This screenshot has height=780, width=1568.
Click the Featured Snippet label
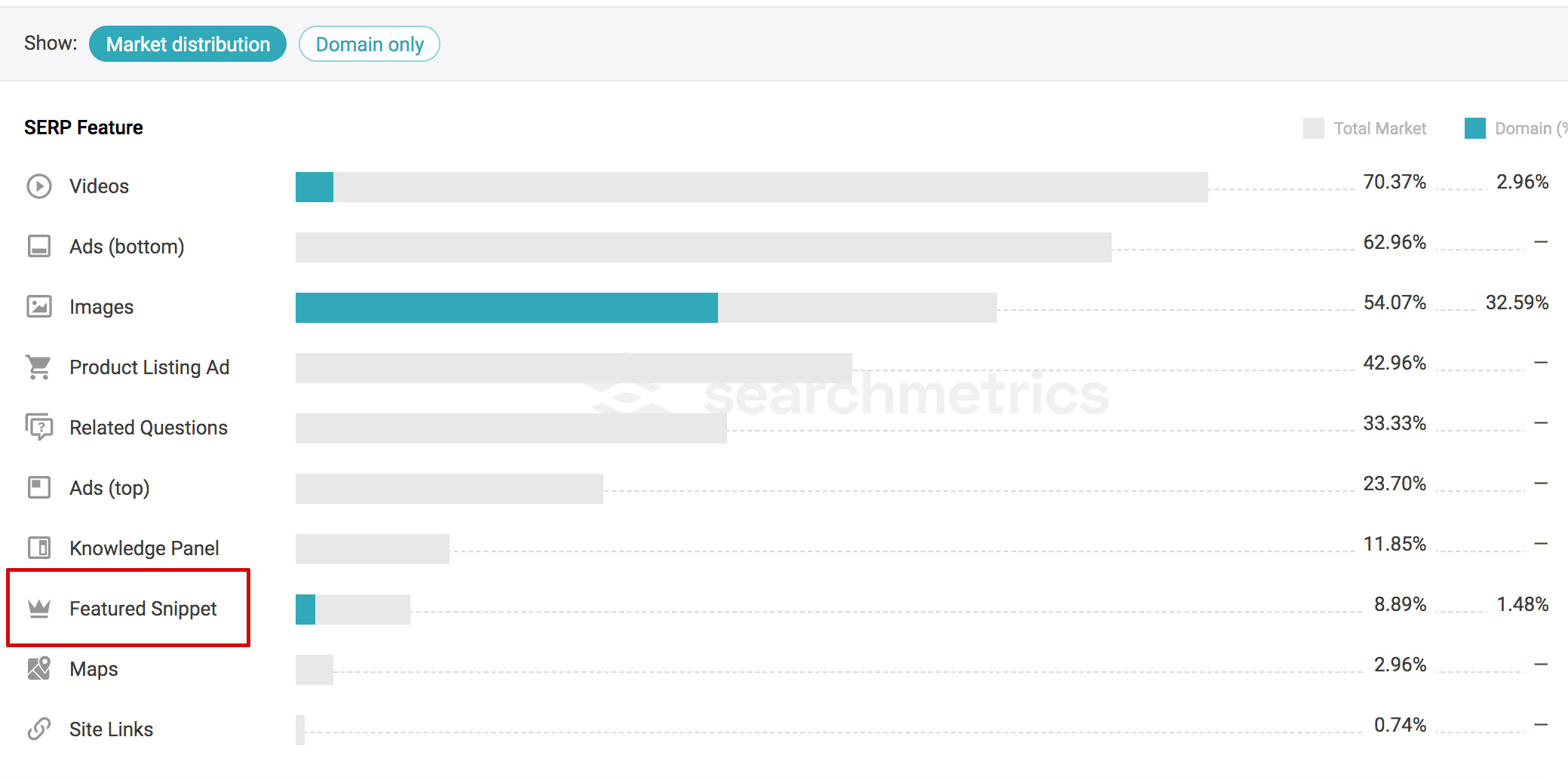tap(143, 609)
